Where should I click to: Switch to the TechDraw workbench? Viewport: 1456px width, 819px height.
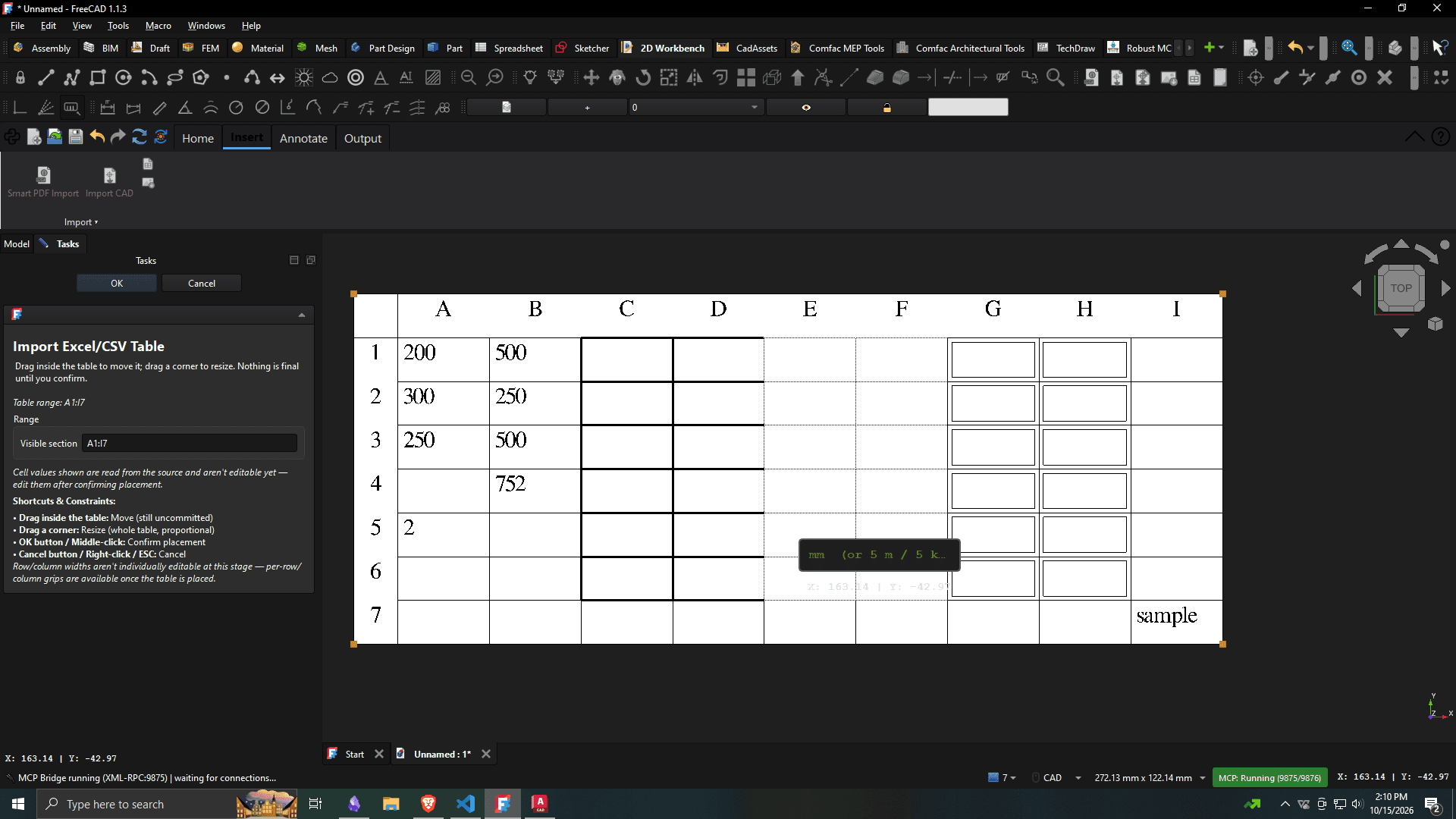1066,47
